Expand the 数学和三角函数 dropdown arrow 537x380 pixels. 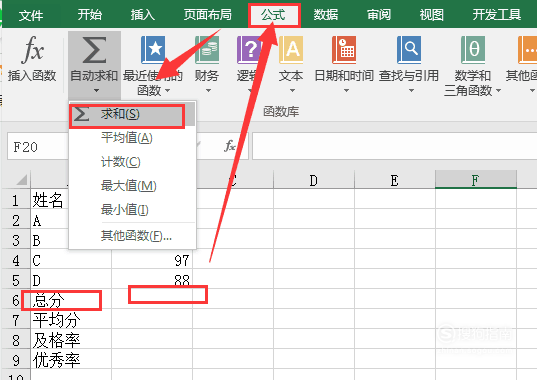tap(498, 91)
